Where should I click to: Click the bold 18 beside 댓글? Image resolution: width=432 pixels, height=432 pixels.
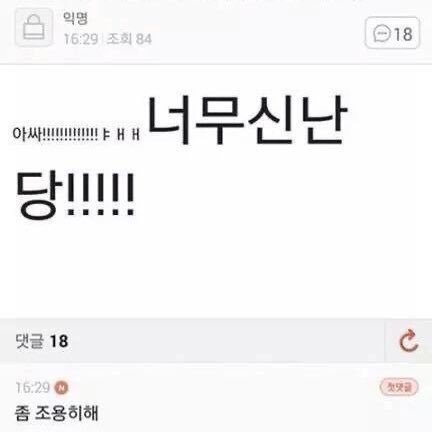pyautogui.click(x=59, y=341)
